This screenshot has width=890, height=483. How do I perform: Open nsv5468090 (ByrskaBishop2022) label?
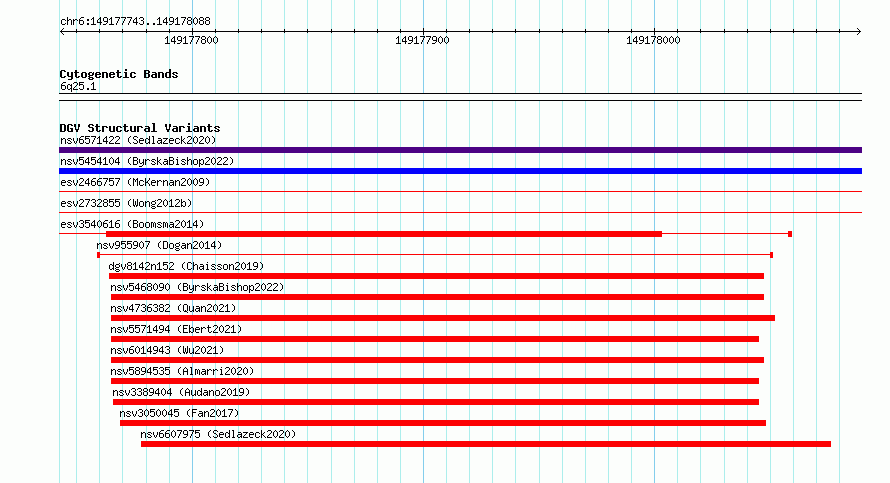point(197,287)
